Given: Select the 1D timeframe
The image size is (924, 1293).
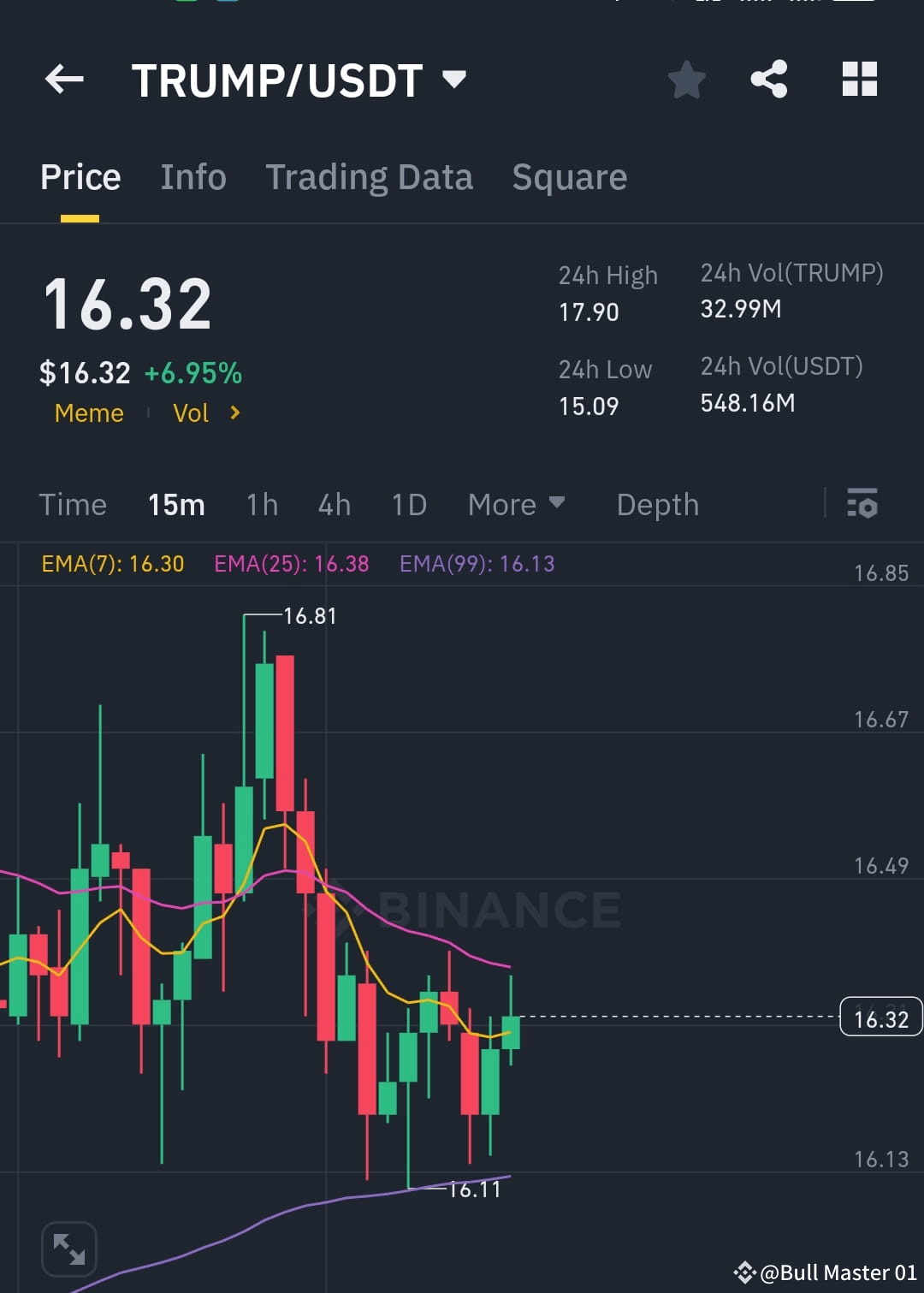Looking at the screenshot, I should (x=409, y=505).
